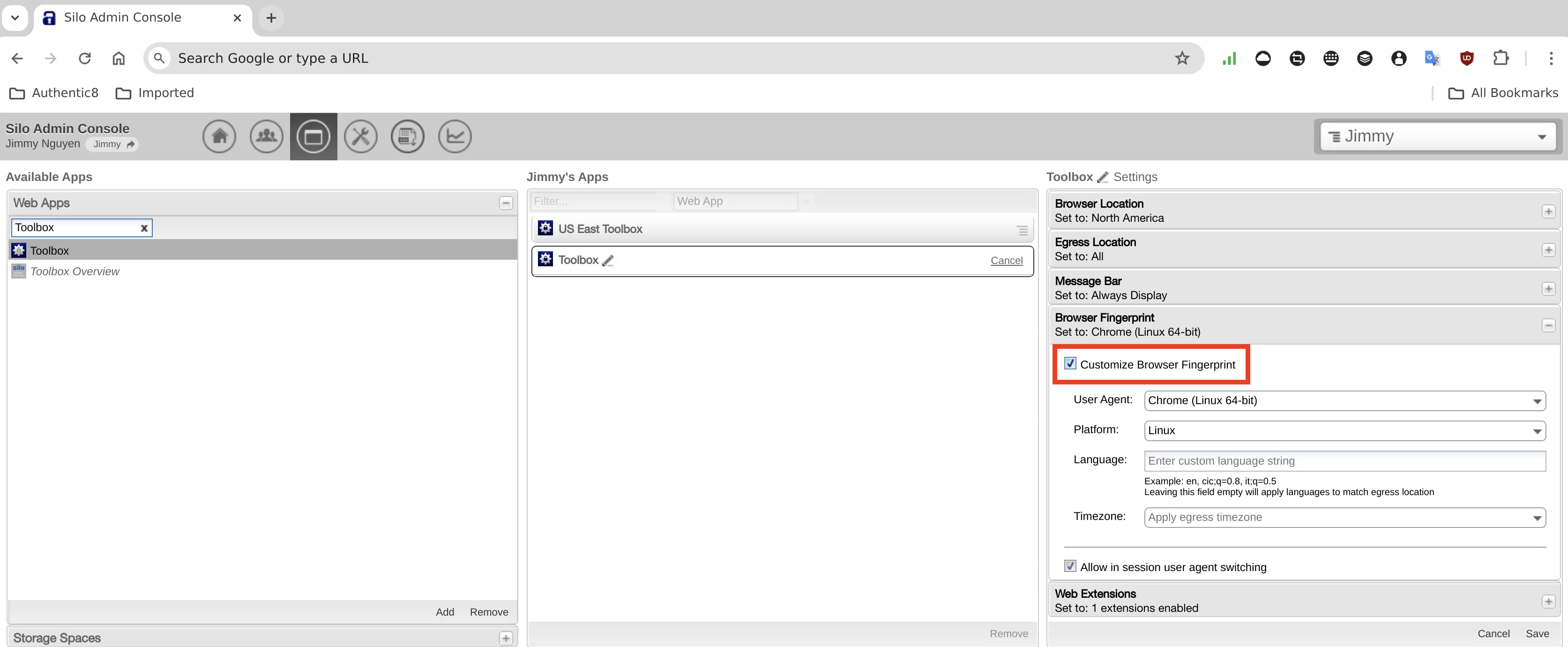Clear the Toolbox search filter

(x=144, y=228)
